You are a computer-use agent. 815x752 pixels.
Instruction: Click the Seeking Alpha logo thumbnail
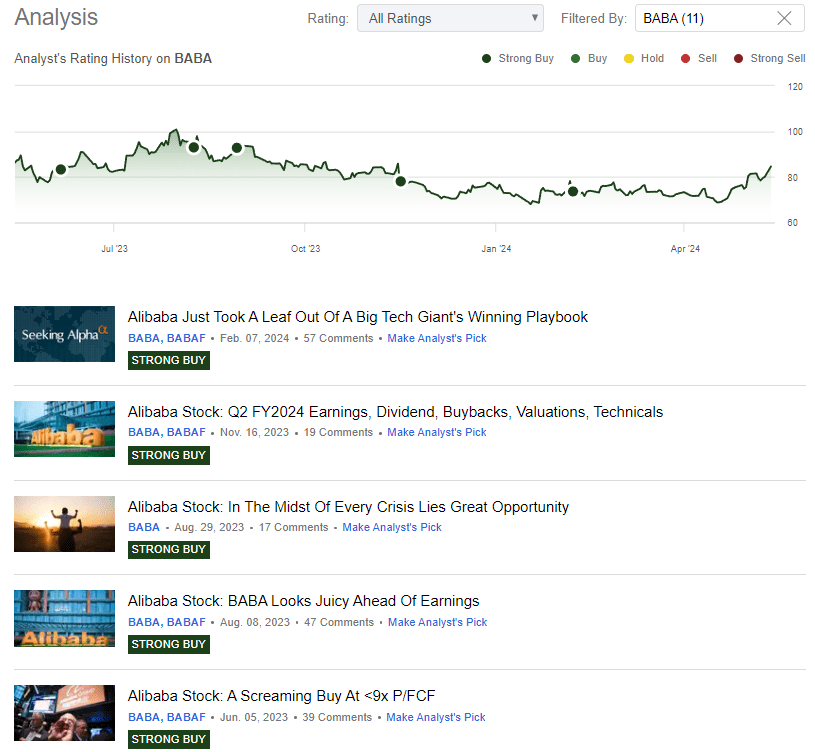pos(64,334)
